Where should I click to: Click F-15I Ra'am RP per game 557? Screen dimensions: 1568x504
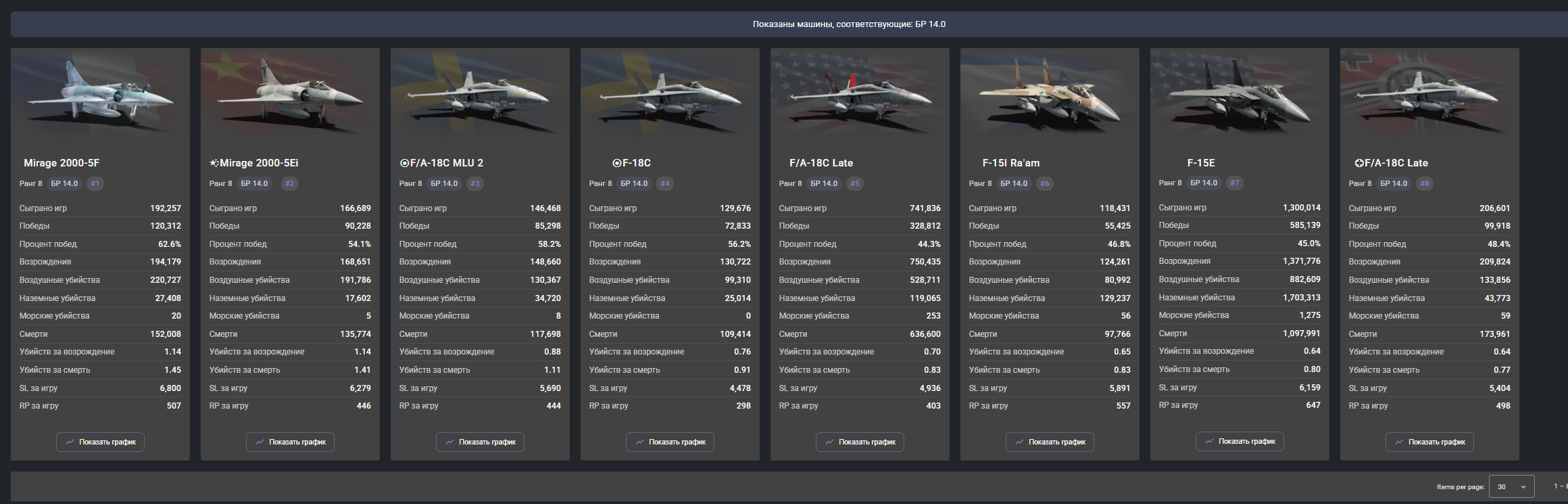pyautogui.click(x=1123, y=406)
